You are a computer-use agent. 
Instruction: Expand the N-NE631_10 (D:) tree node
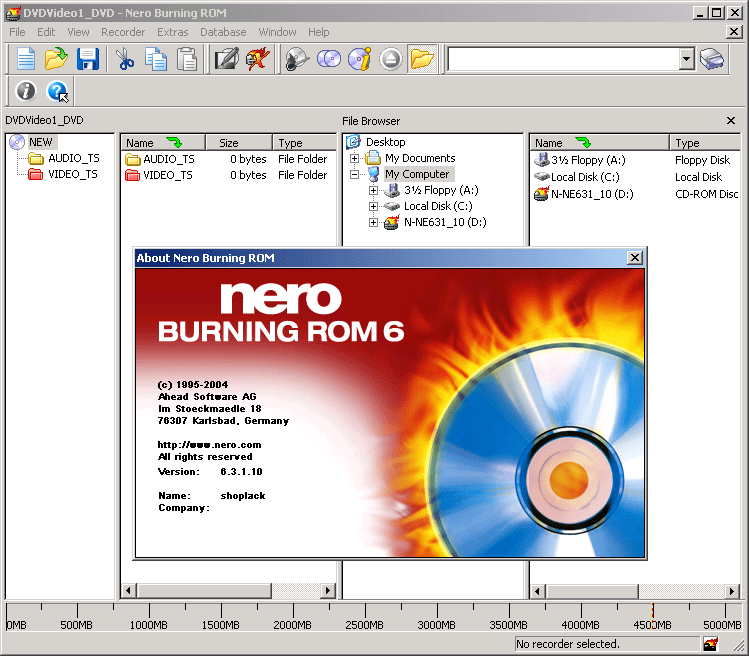[374, 223]
